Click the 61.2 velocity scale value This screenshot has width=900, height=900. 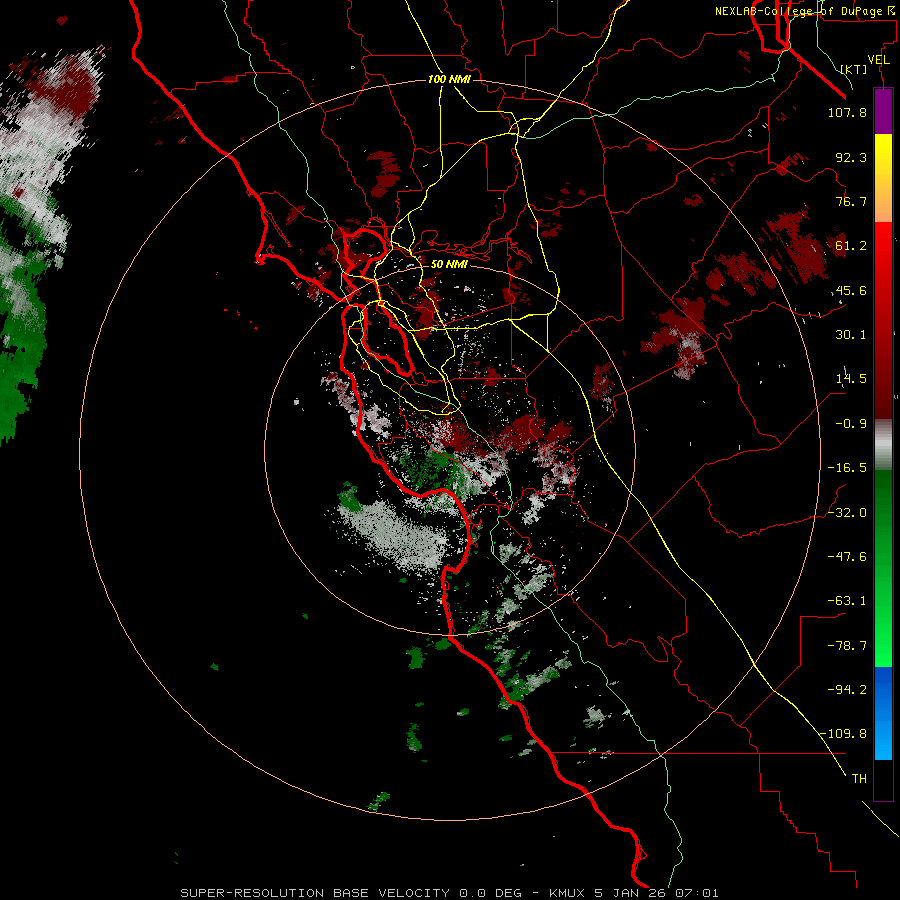[x=851, y=246]
